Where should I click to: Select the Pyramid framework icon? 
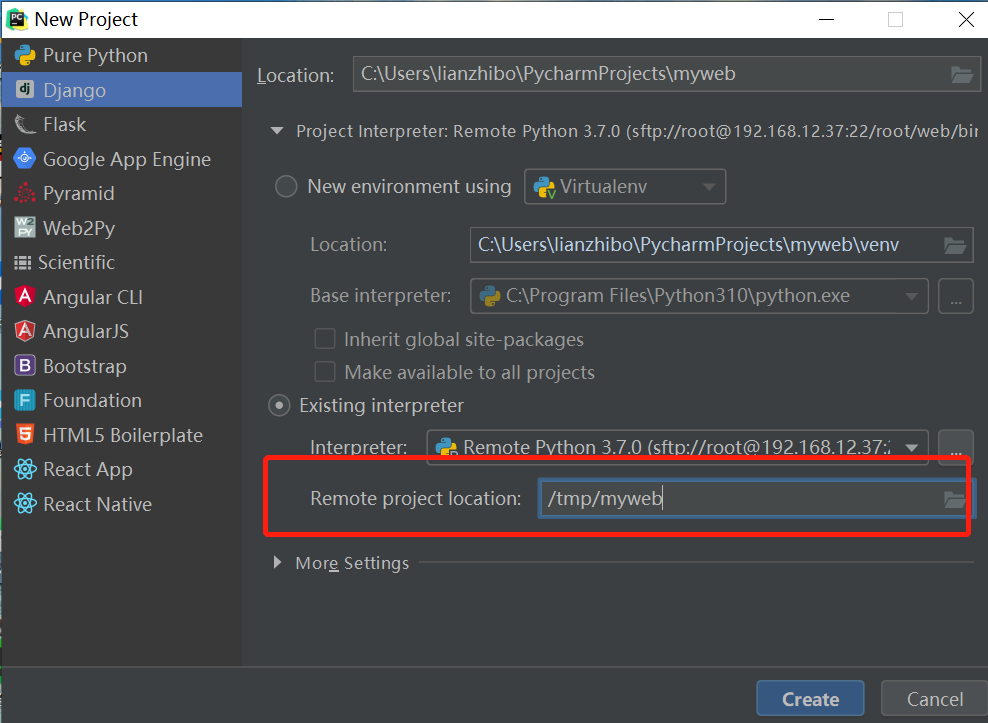pyautogui.click(x=80, y=193)
